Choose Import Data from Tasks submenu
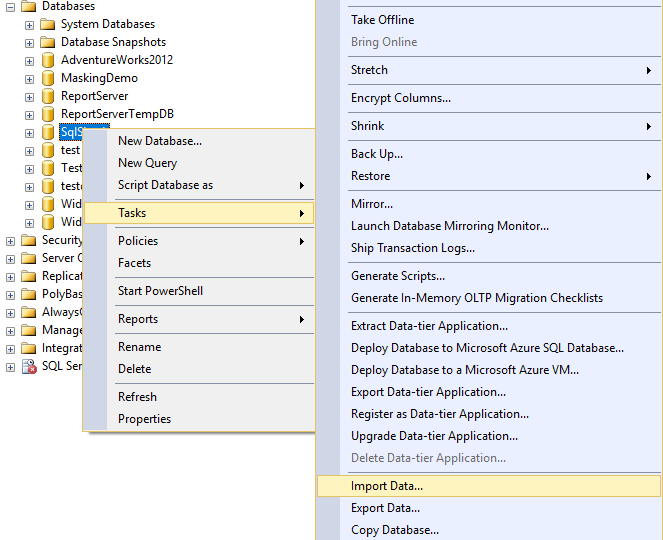 point(387,486)
